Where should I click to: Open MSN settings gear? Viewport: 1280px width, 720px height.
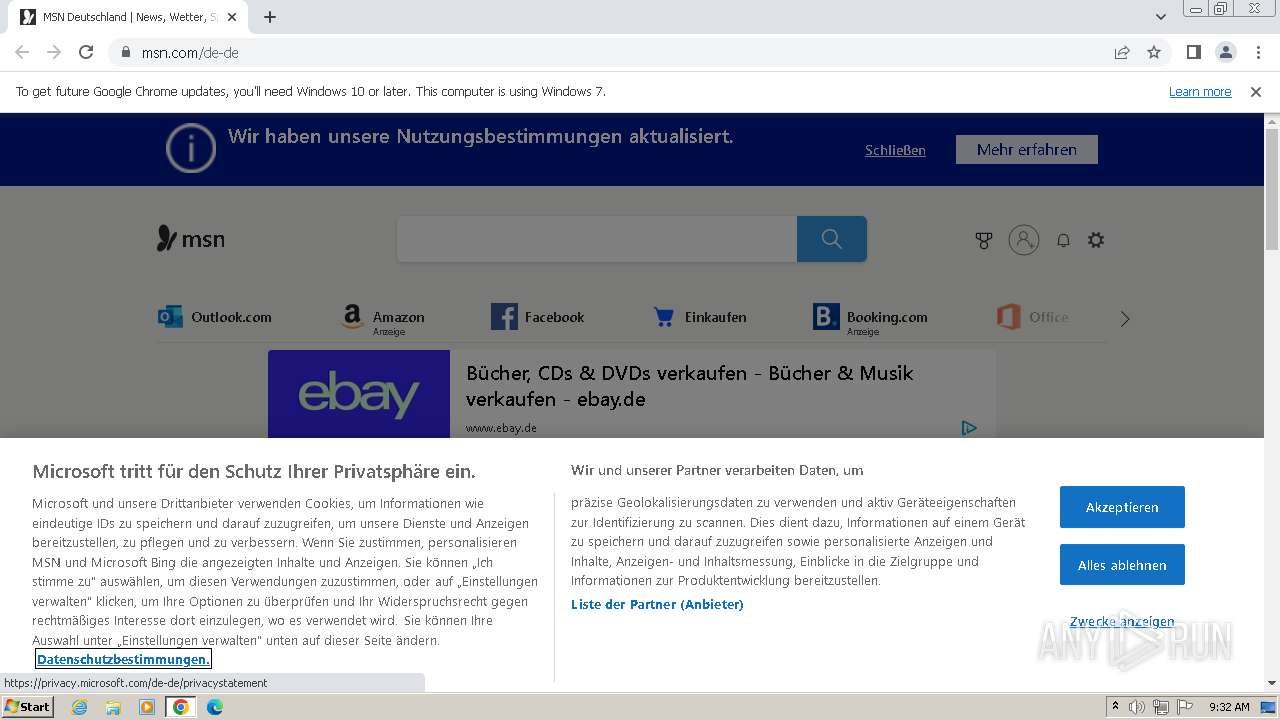coord(1096,240)
